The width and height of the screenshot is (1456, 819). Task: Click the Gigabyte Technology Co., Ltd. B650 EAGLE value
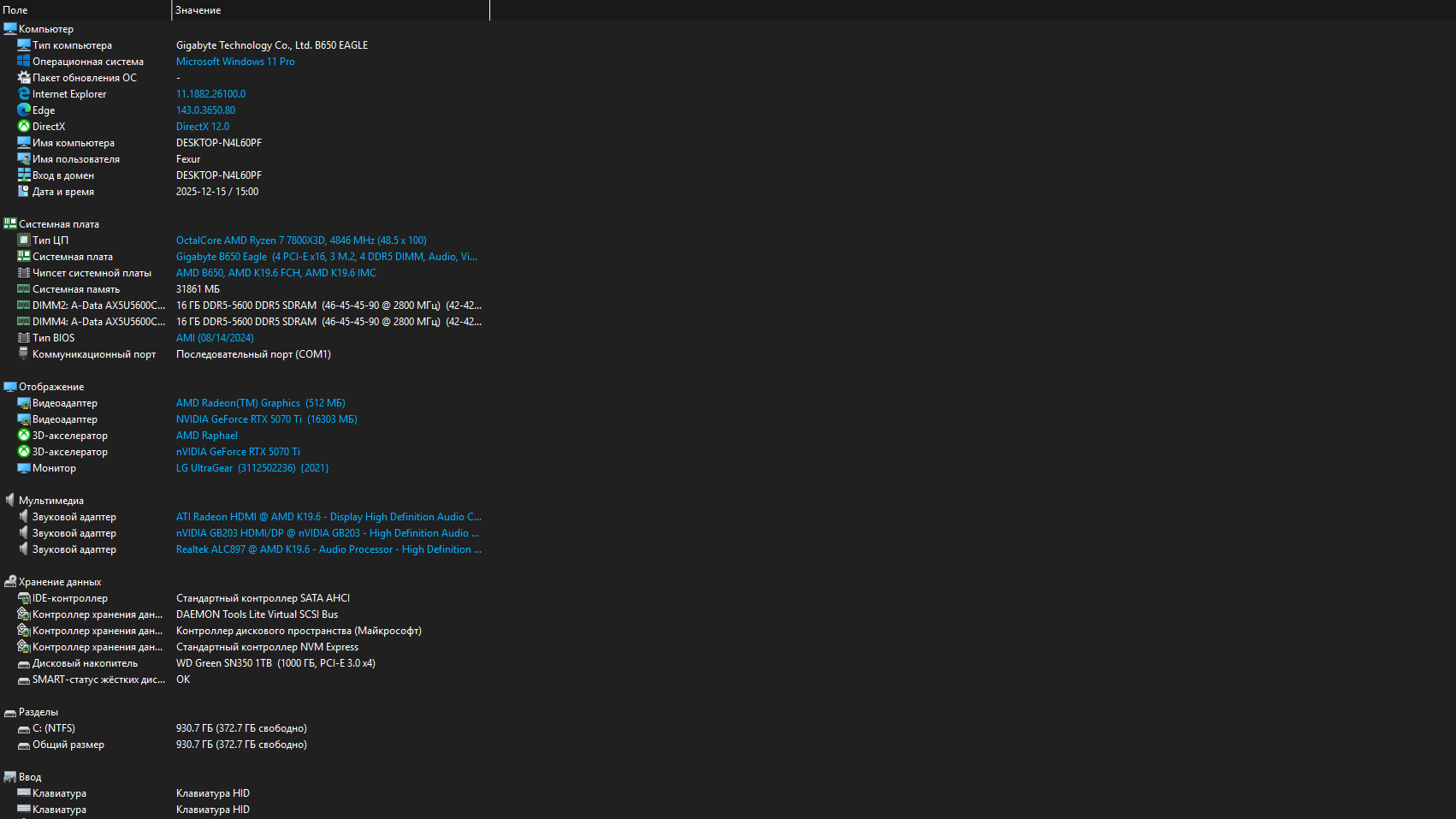point(272,45)
